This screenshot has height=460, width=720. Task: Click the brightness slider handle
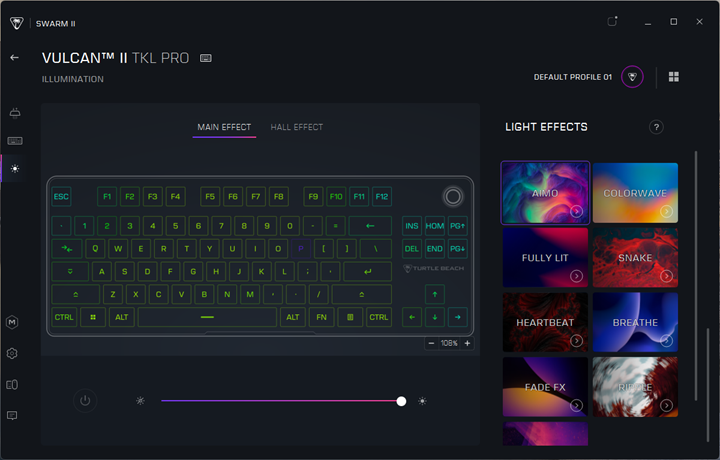pyautogui.click(x=401, y=401)
